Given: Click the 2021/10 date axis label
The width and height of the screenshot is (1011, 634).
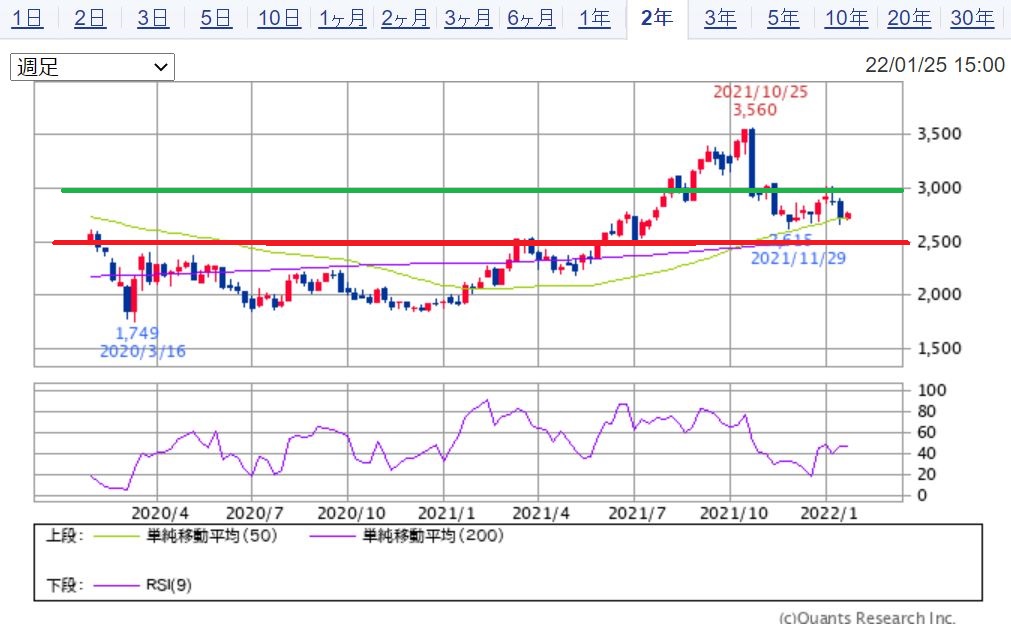Looking at the screenshot, I should point(734,513).
